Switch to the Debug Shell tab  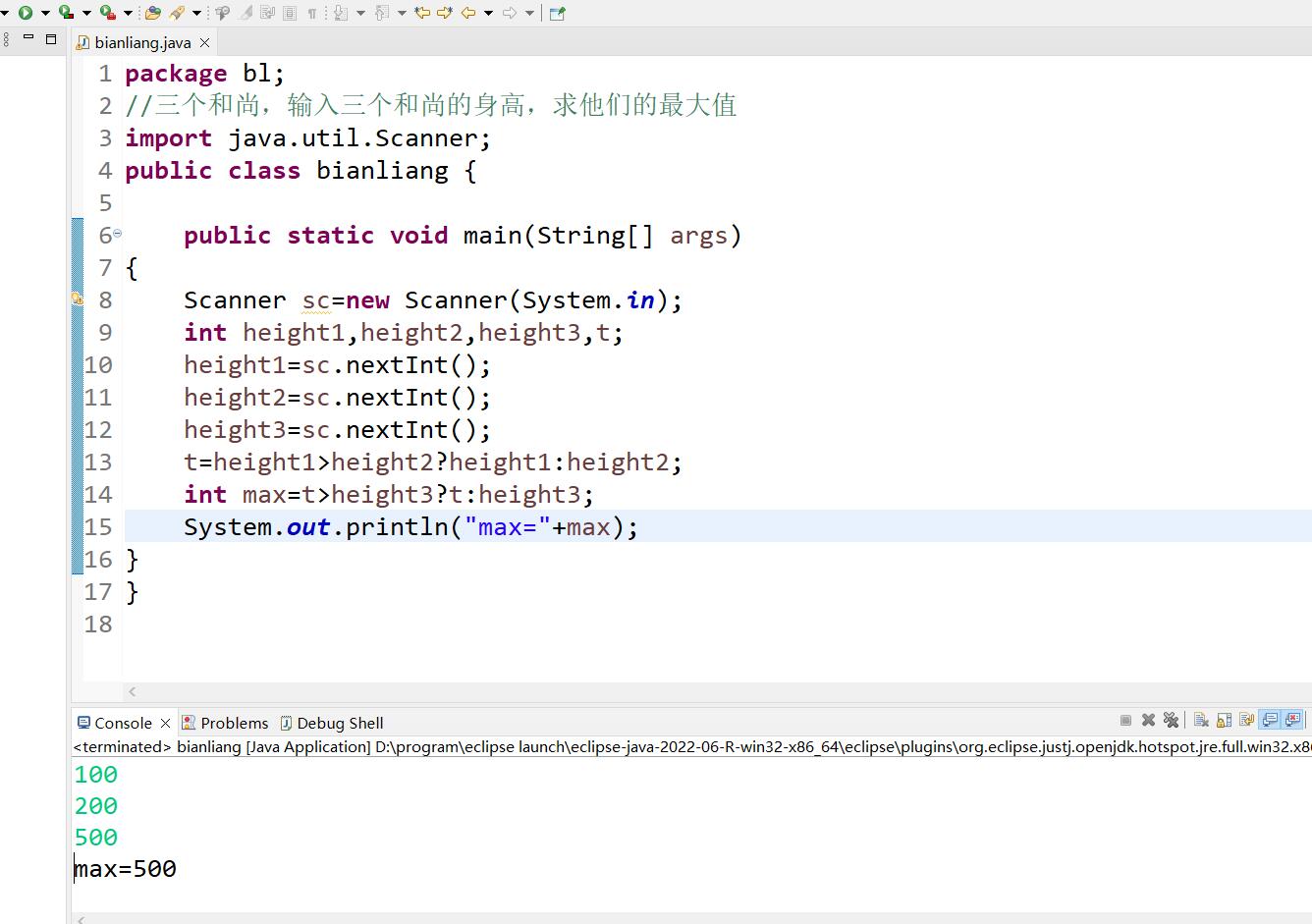[x=331, y=723]
